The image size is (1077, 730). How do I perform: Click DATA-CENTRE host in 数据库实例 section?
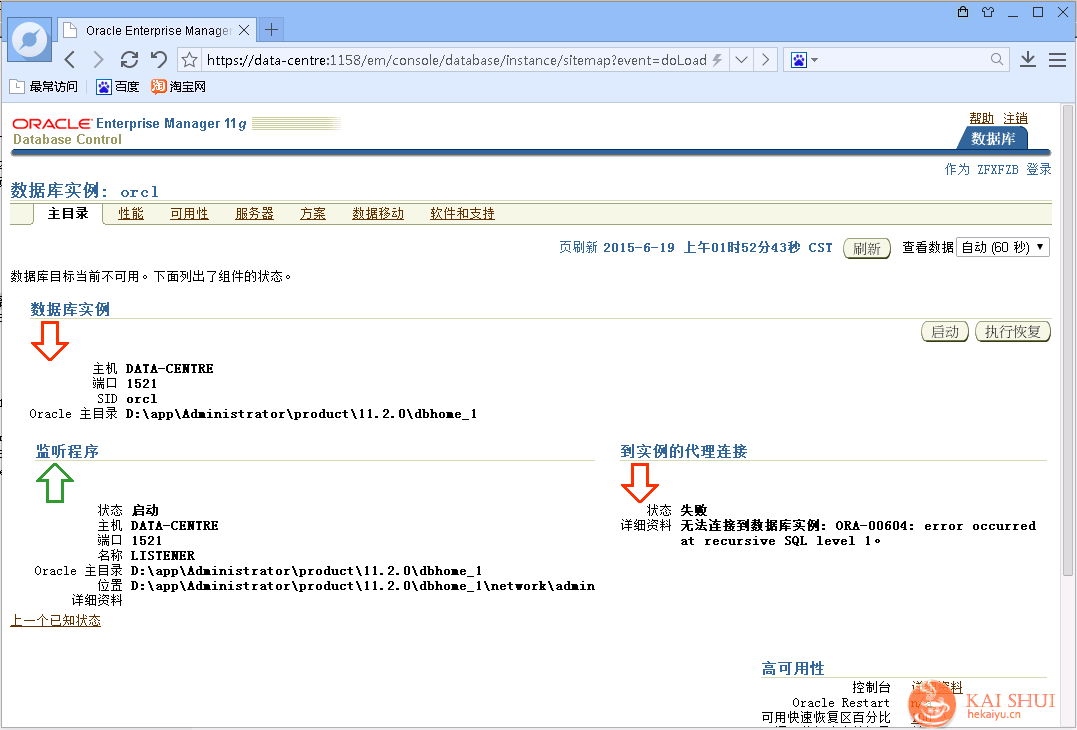(170, 369)
